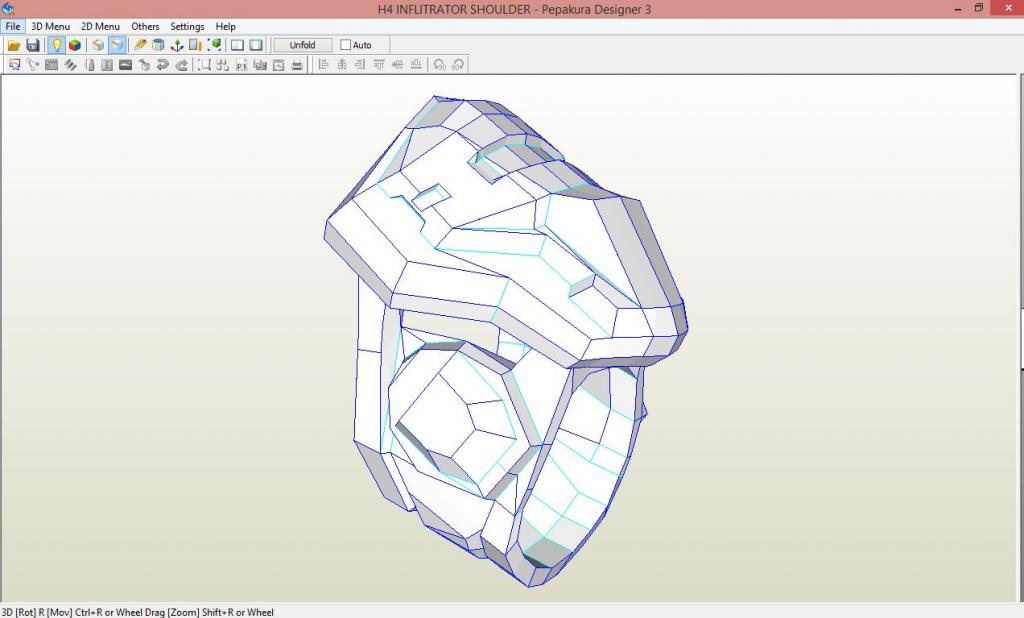Click the rotate left 90 degrees icon
The width and height of the screenshot is (1024, 618).
(x=440, y=65)
